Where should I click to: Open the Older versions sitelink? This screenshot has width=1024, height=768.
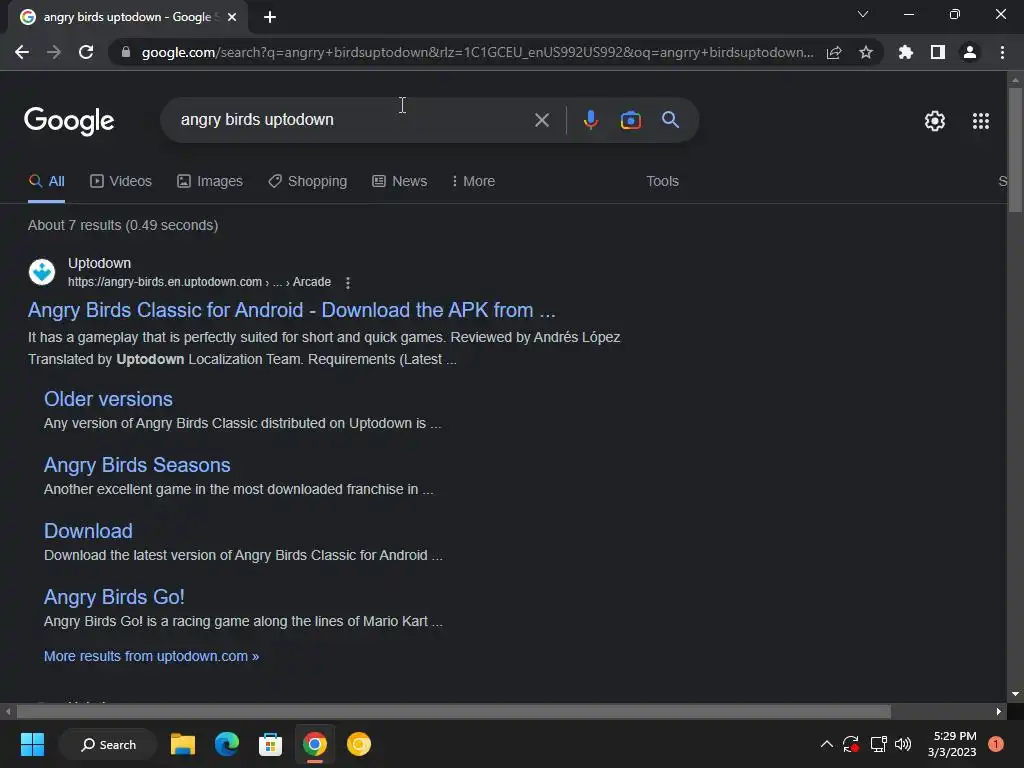108,399
